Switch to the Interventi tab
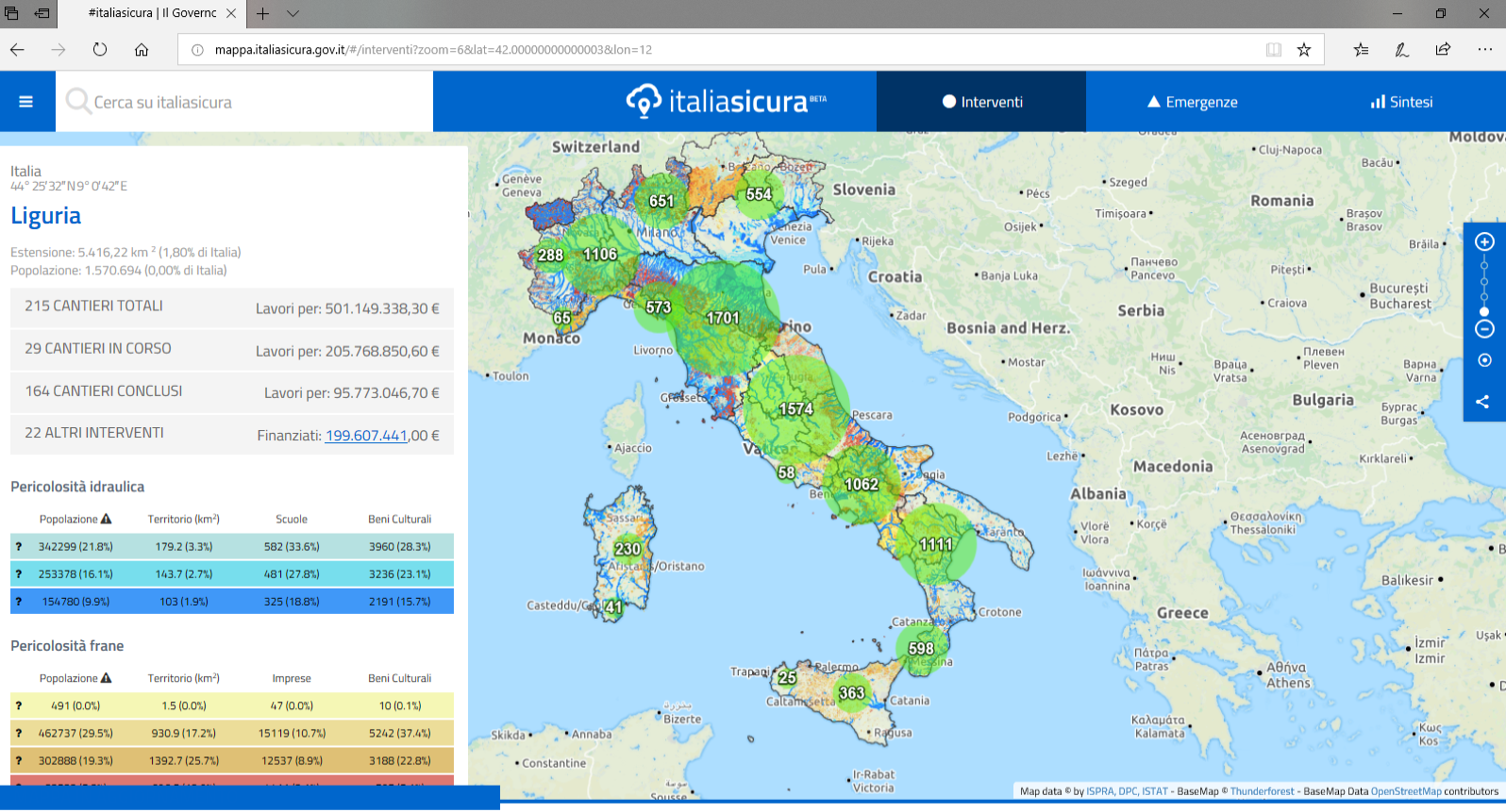 point(981,102)
